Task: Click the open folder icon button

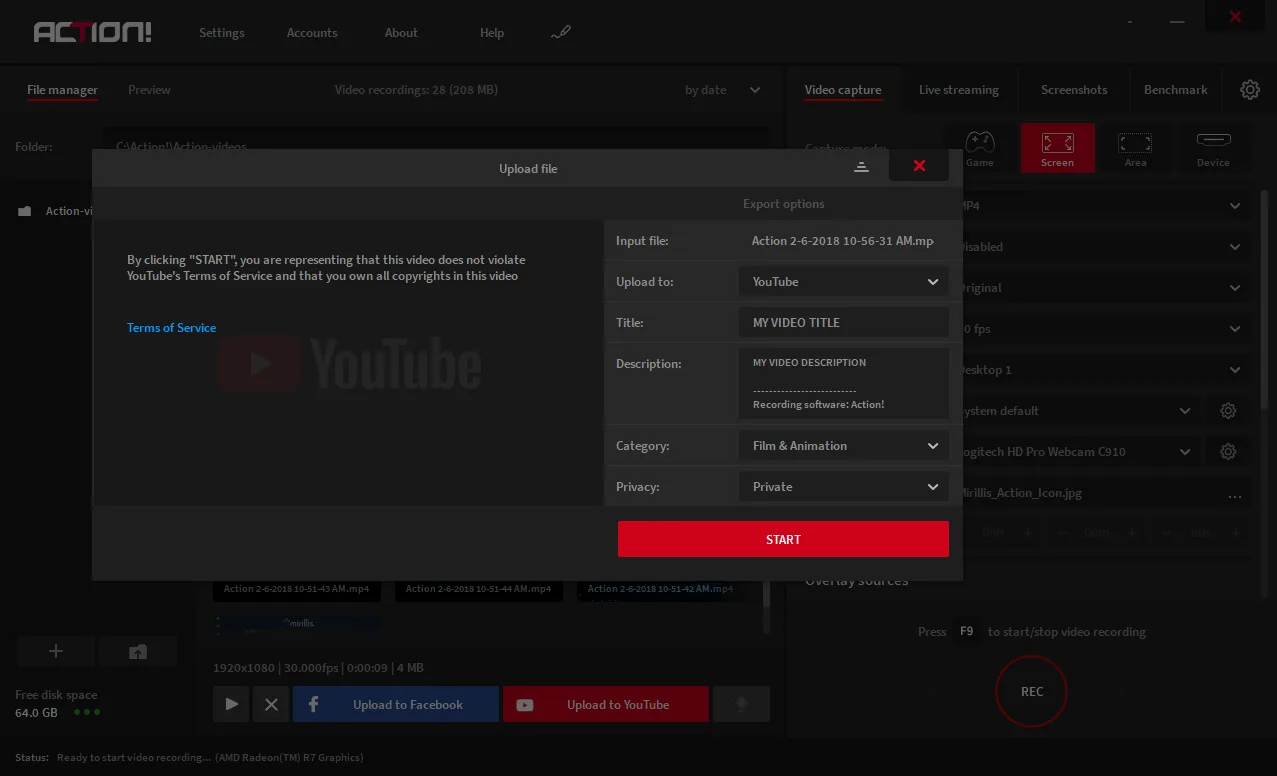Action: [138, 651]
